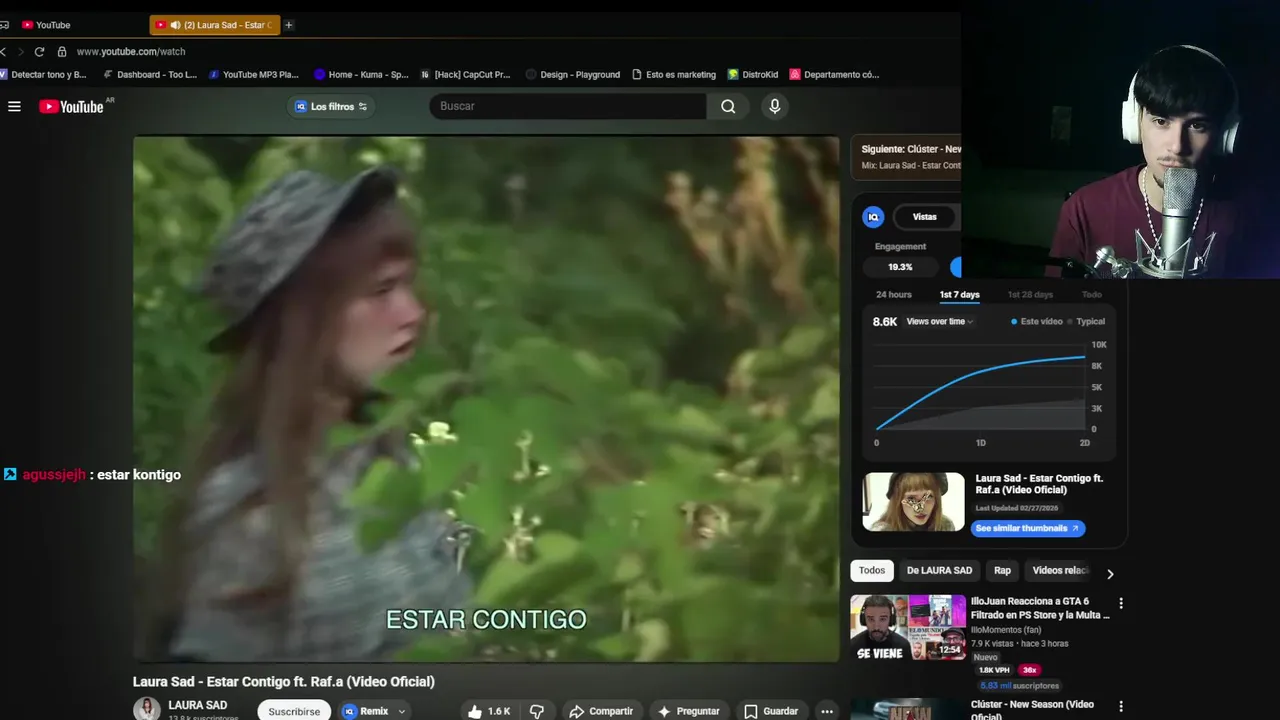Dislike the video with thumbs-down icon

click(x=537, y=711)
